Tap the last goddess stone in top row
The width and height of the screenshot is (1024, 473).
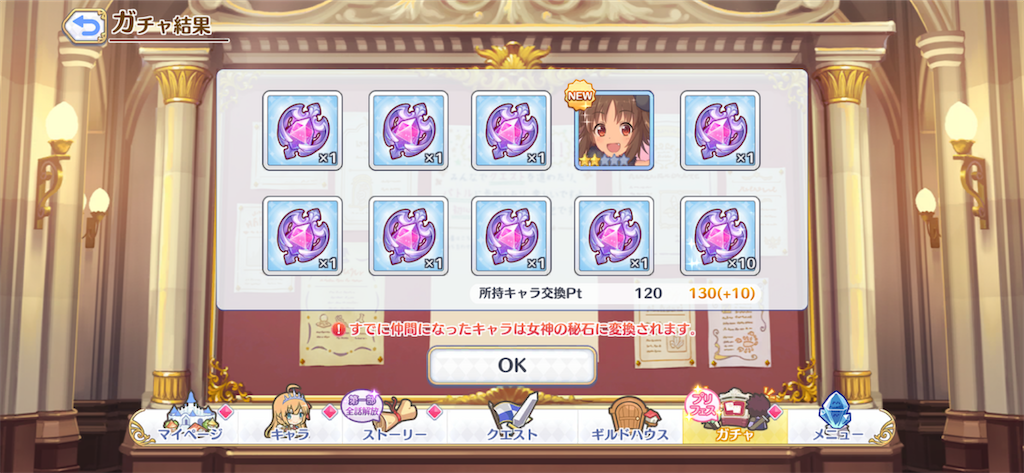(x=720, y=131)
